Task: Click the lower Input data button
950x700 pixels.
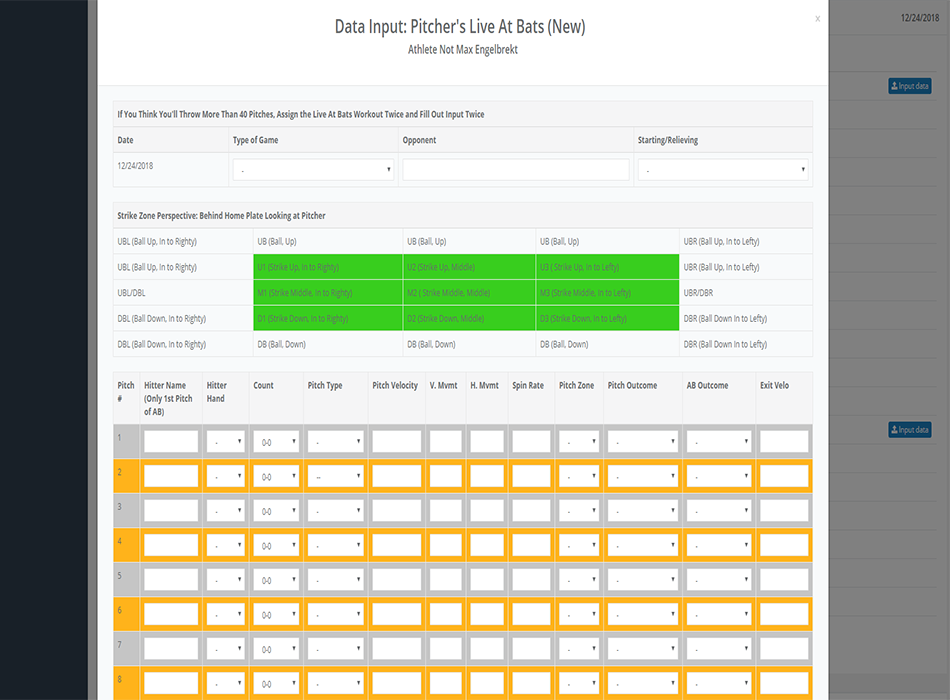Action: [x=909, y=430]
